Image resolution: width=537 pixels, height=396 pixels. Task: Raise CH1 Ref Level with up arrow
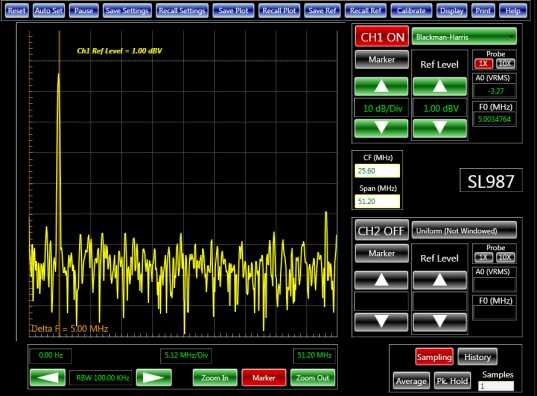pos(440,87)
